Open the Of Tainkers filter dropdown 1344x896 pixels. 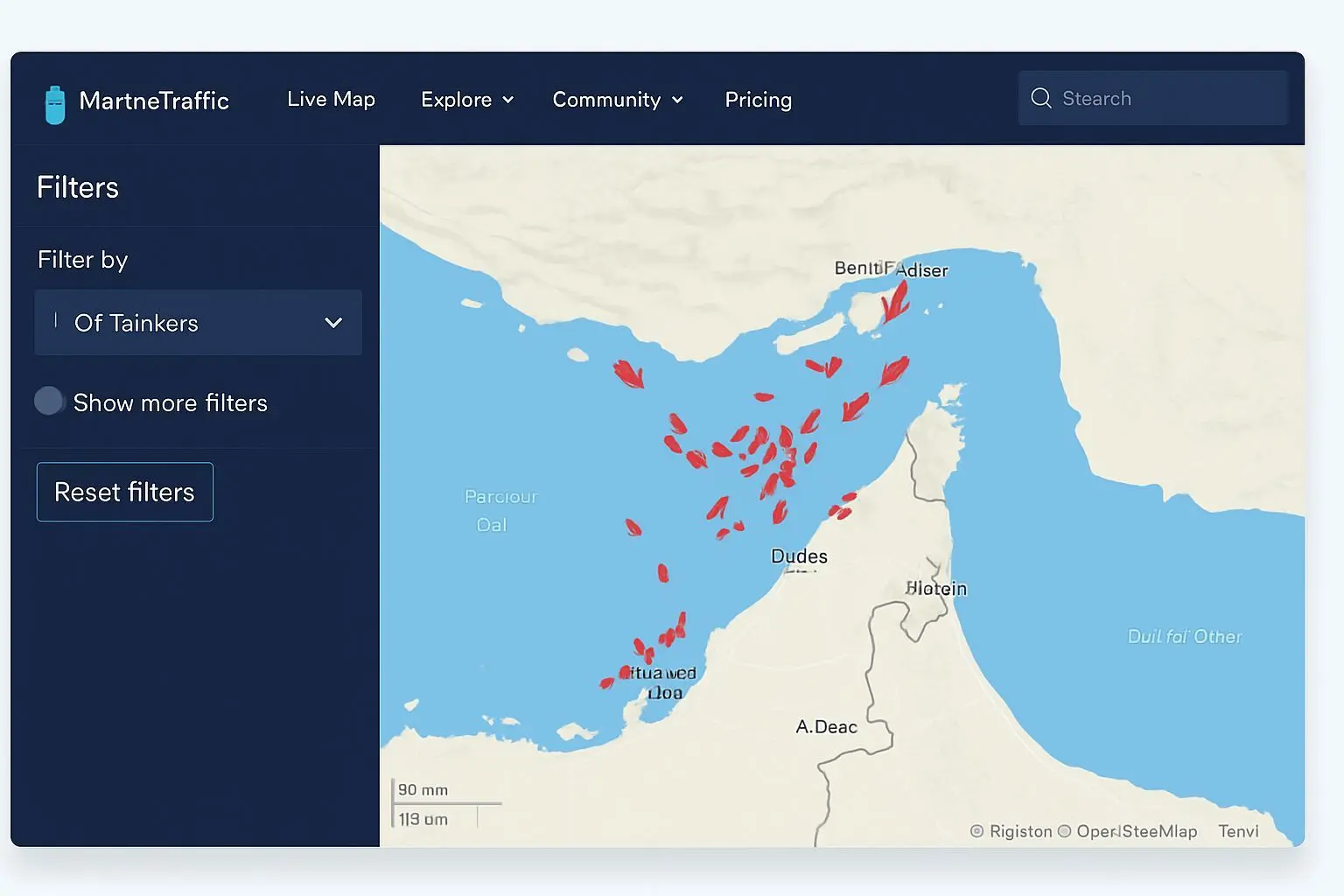point(199,323)
